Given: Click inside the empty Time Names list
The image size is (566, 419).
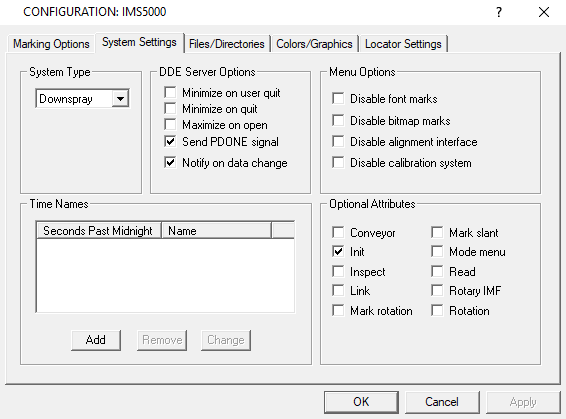Looking at the screenshot, I should pos(165,275).
